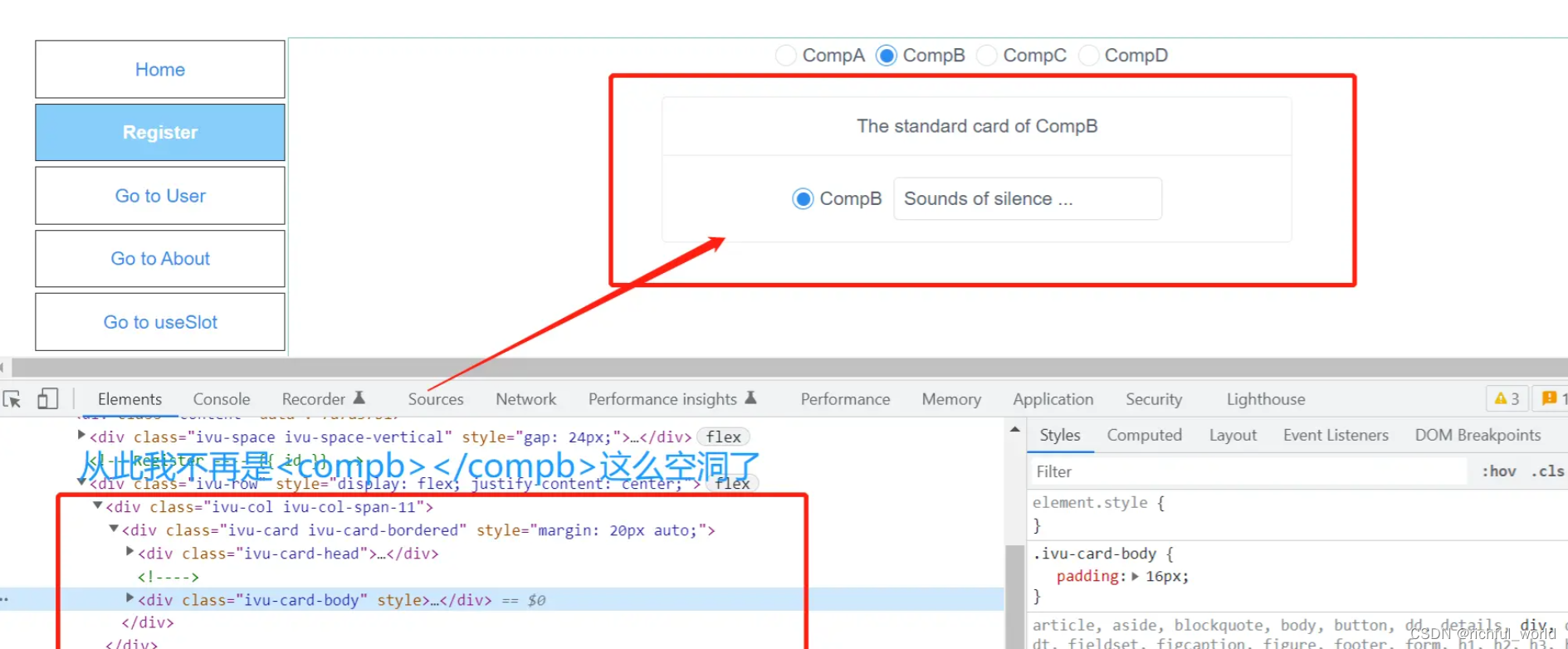This screenshot has height=649, width=1568.
Task: Select the CompD radio button
Action: pos(1088,56)
